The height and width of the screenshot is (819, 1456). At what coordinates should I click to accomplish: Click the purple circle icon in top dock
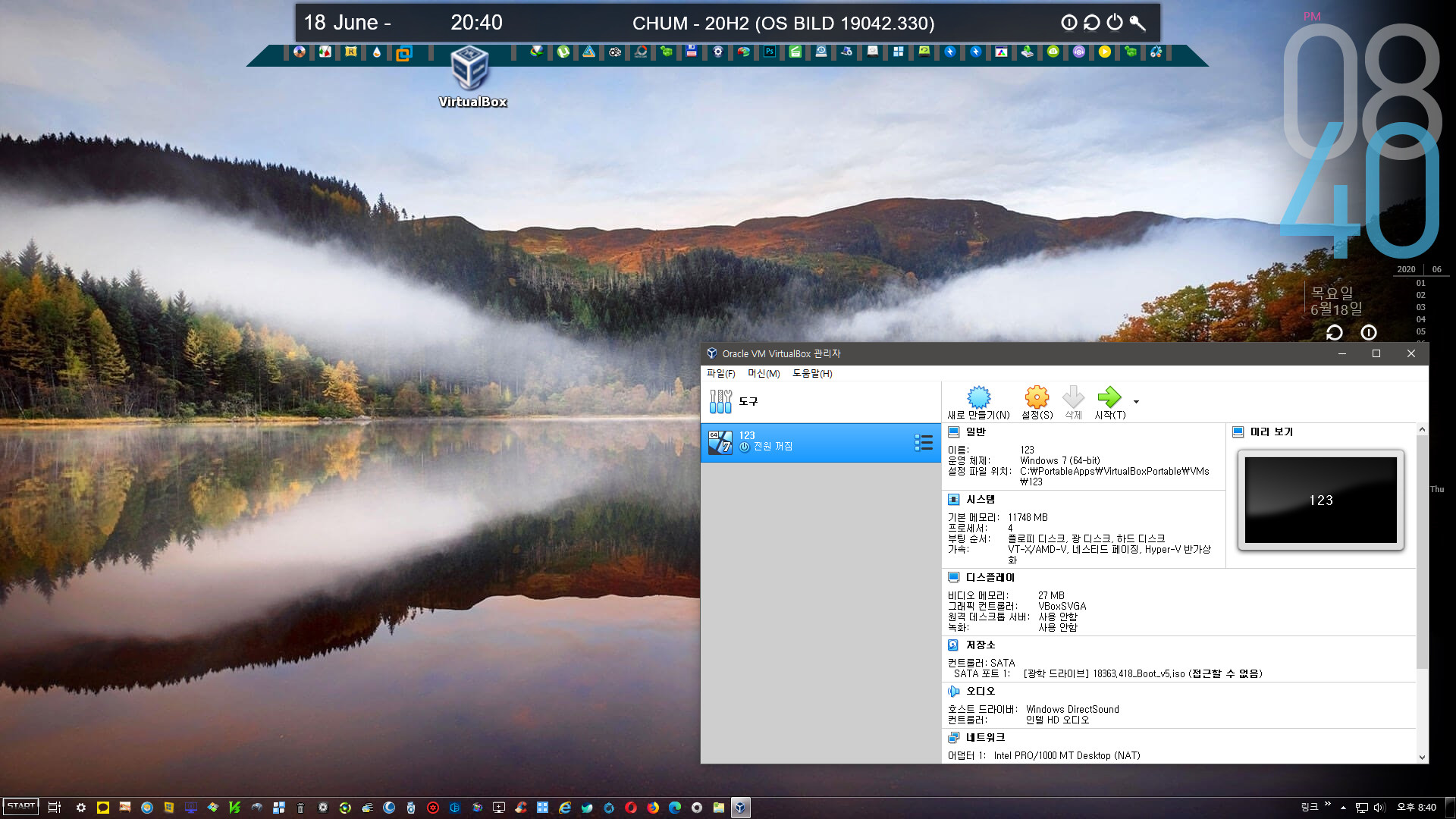1078,52
